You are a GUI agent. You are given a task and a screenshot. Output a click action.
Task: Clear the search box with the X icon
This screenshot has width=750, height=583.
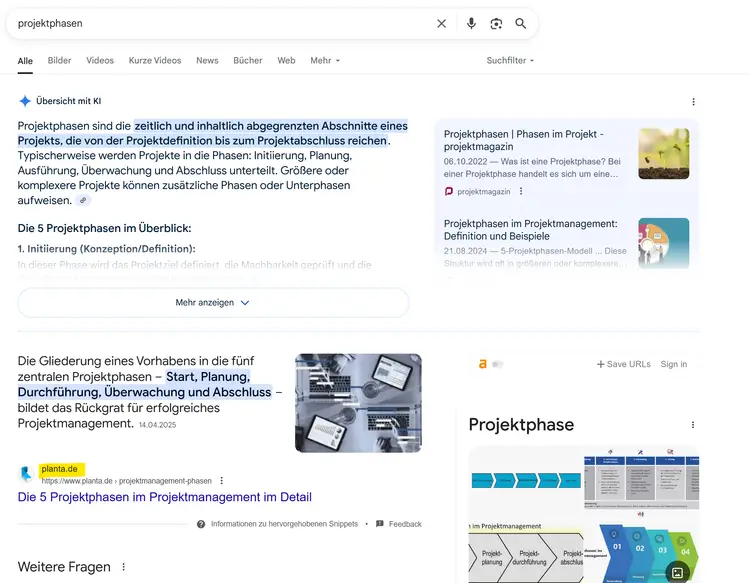coord(441,23)
